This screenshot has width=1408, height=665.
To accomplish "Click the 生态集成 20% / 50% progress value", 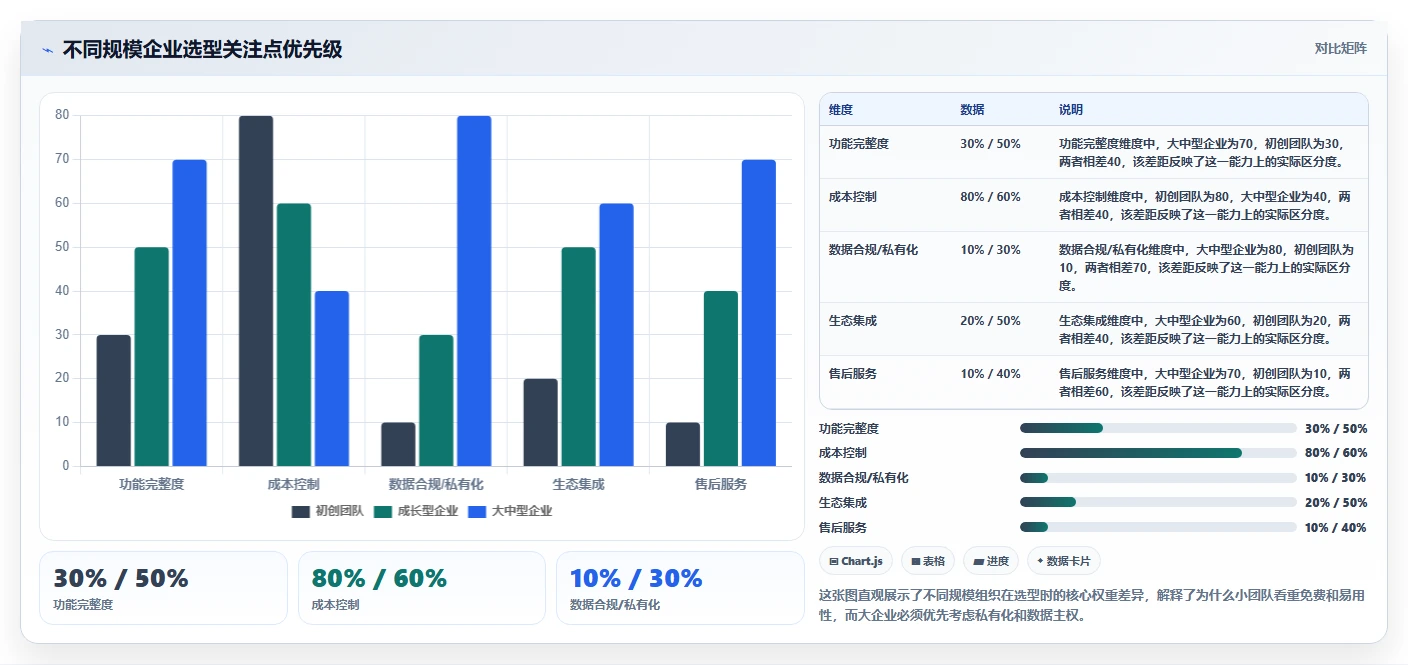I will coord(1336,503).
